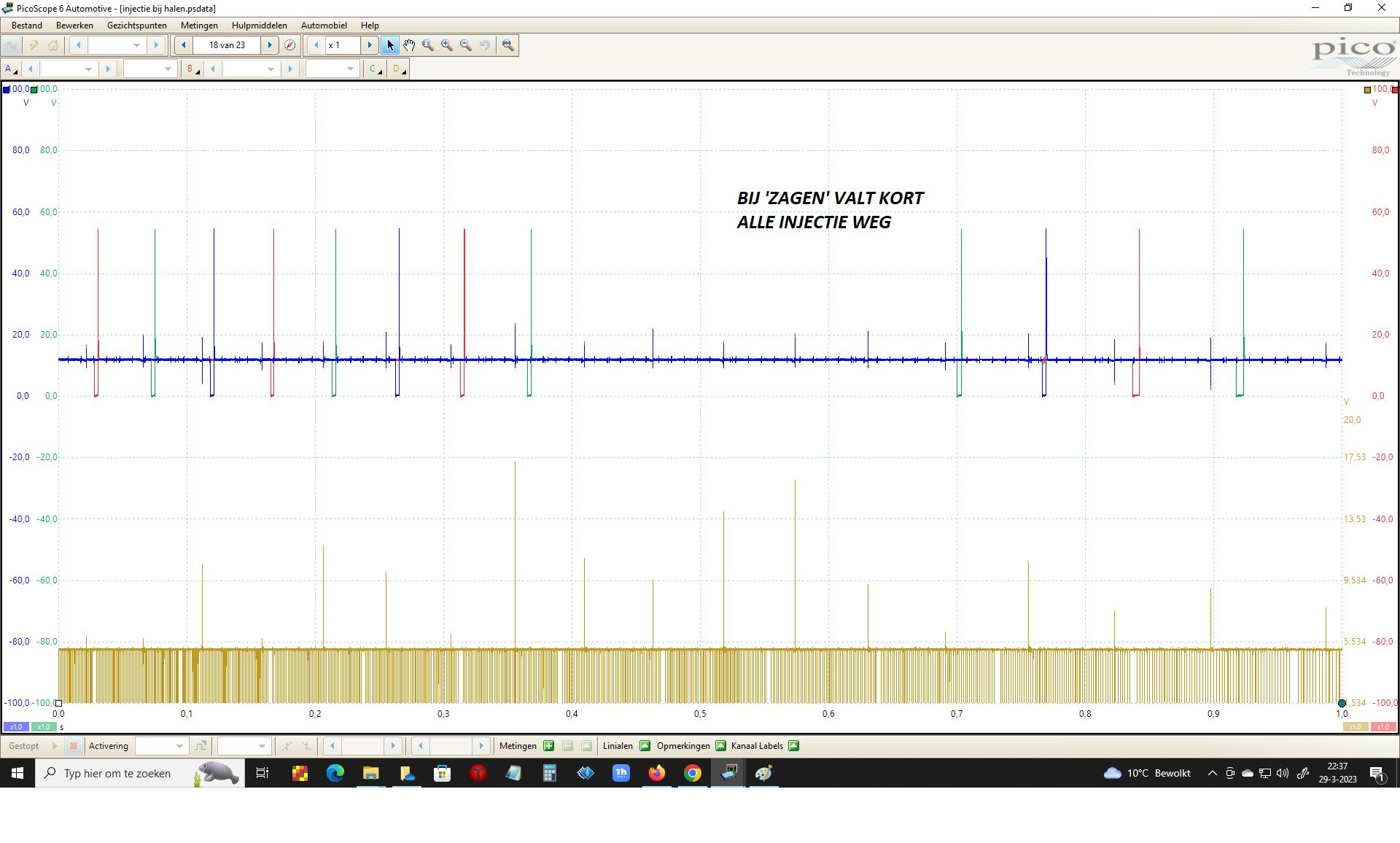Image resolution: width=1400 pixels, height=843 pixels.
Task: Activate the selection arrow pointer tool
Action: pyautogui.click(x=390, y=45)
